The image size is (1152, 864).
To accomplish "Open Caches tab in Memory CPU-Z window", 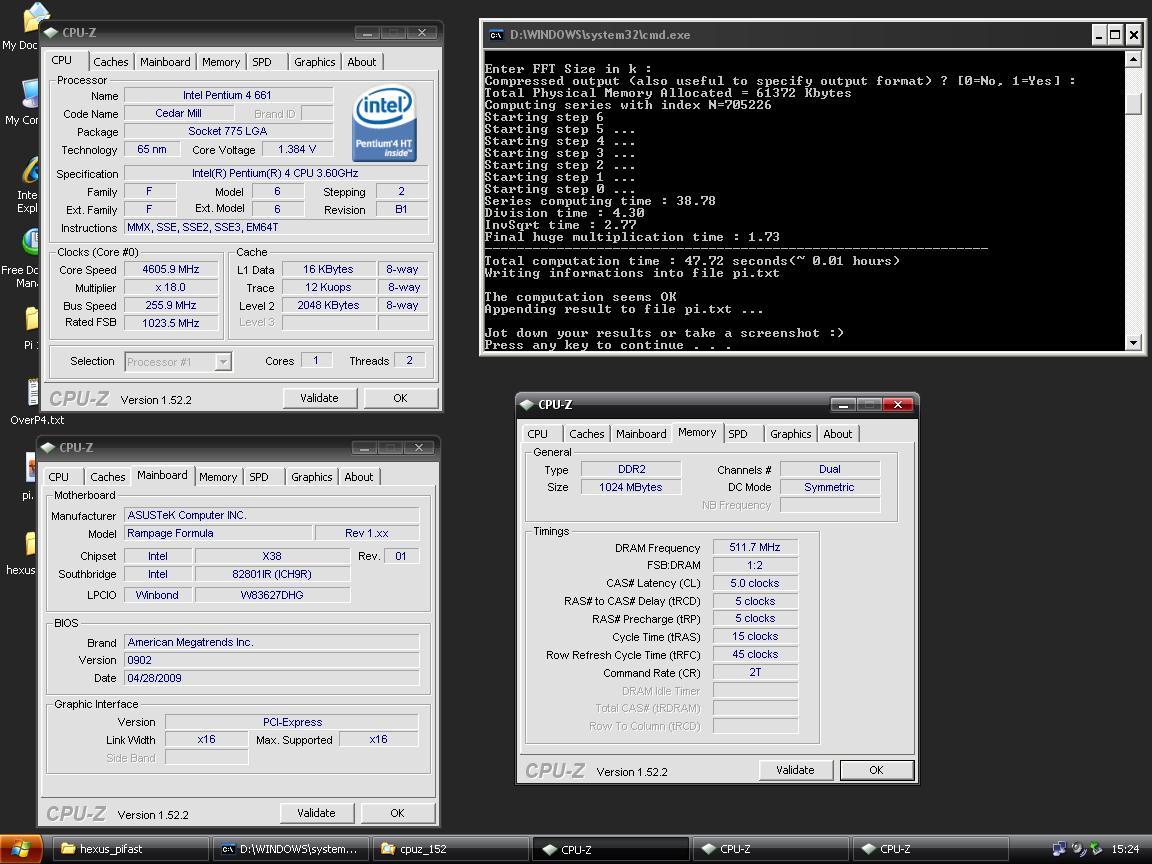I will [587, 434].
